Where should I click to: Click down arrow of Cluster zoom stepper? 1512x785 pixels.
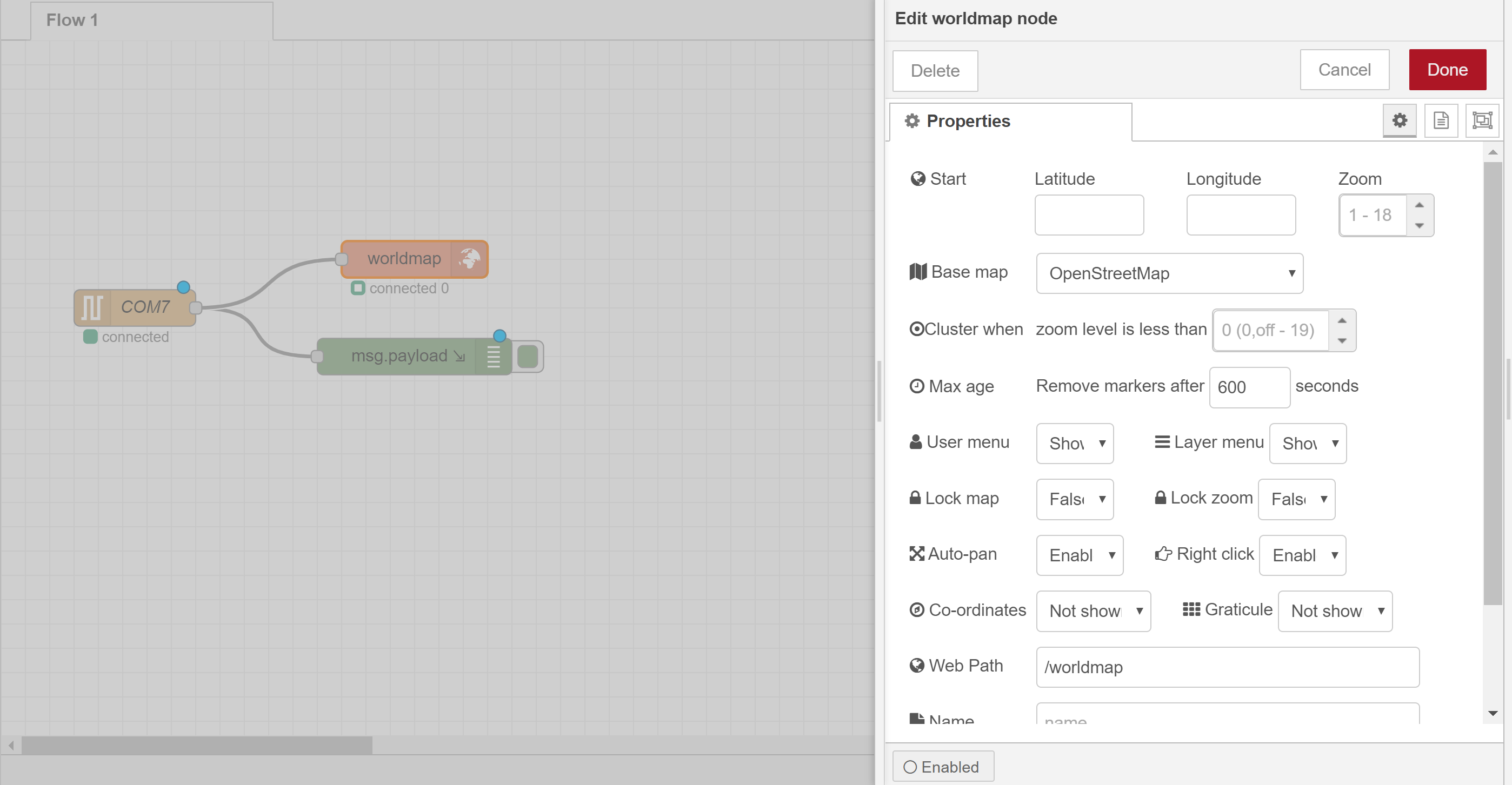(1342, 341)
